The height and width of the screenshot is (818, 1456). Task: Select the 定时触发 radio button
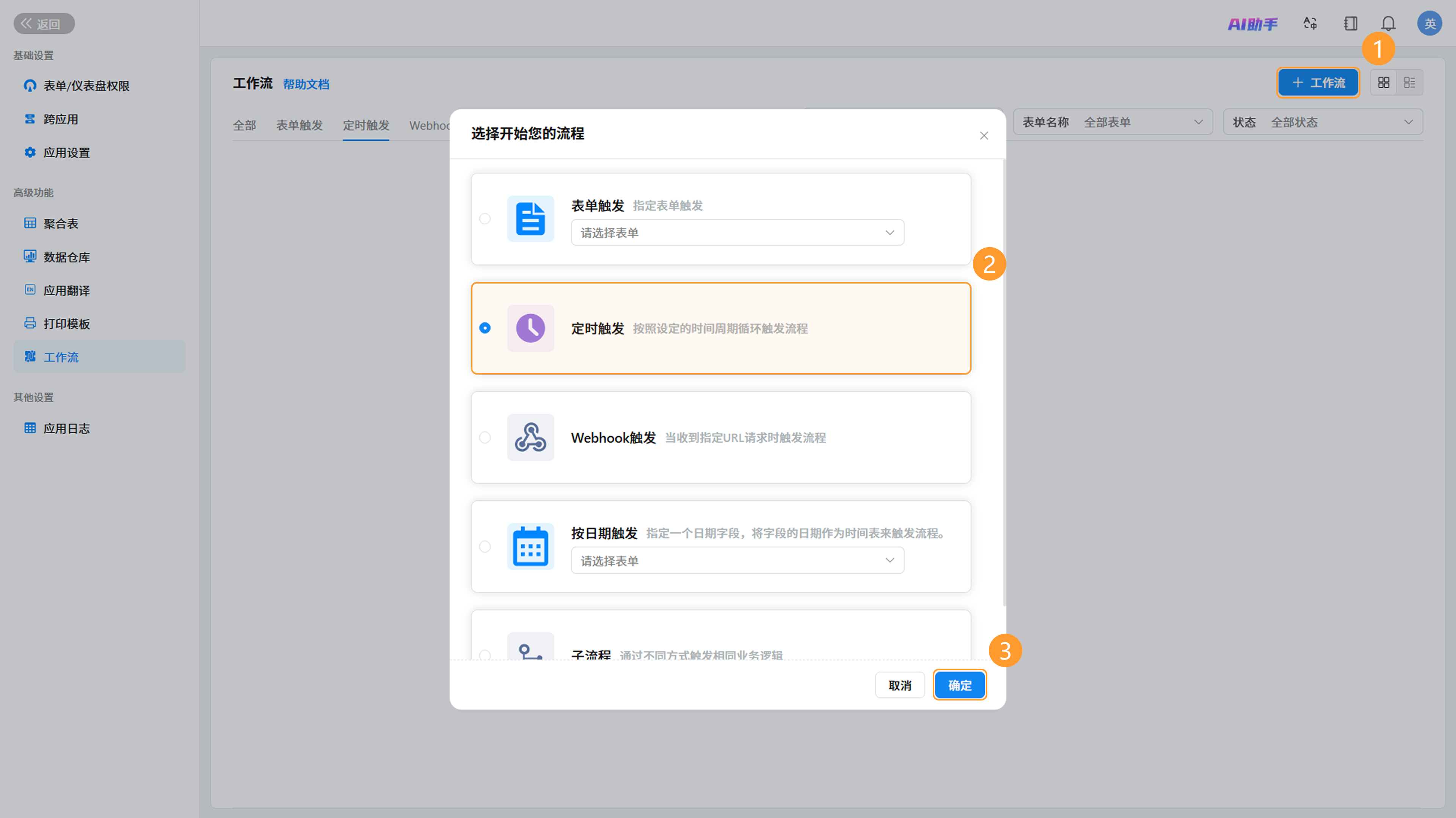pos(485,328)
